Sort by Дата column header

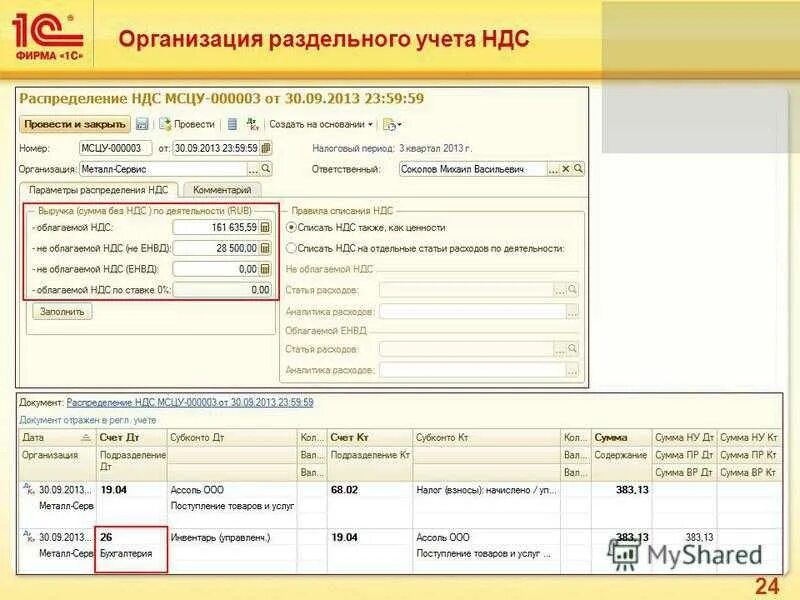point(57,437)
